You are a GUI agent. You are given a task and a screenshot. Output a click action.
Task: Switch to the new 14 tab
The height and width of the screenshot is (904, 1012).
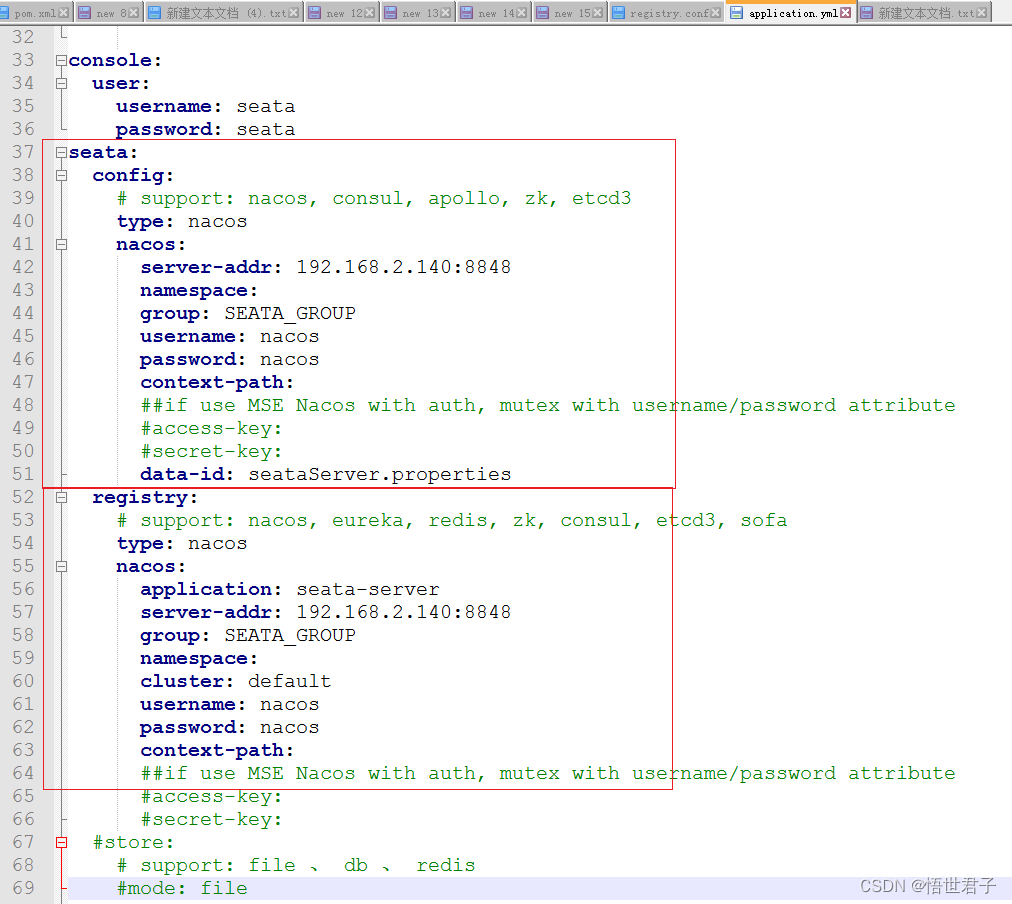click(494, 13)
